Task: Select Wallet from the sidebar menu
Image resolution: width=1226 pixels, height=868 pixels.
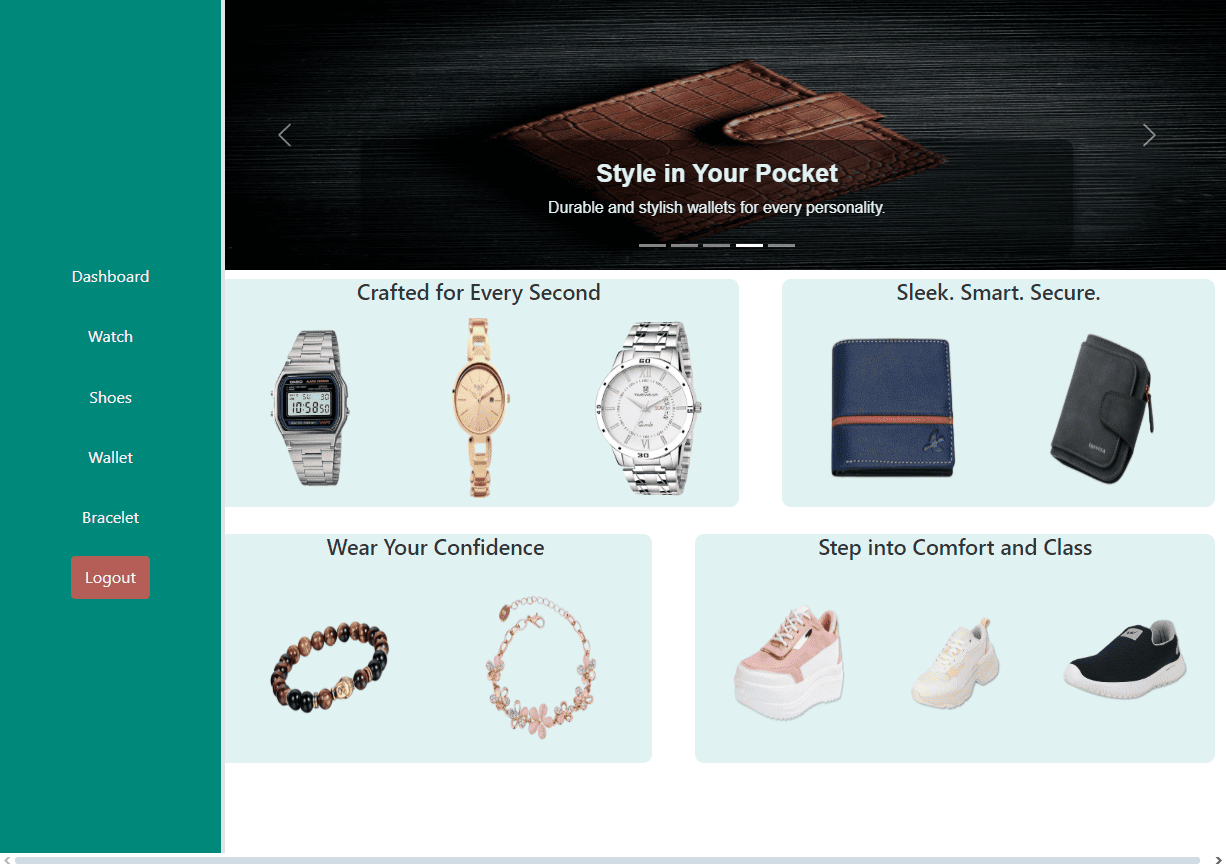Action: 110,458
